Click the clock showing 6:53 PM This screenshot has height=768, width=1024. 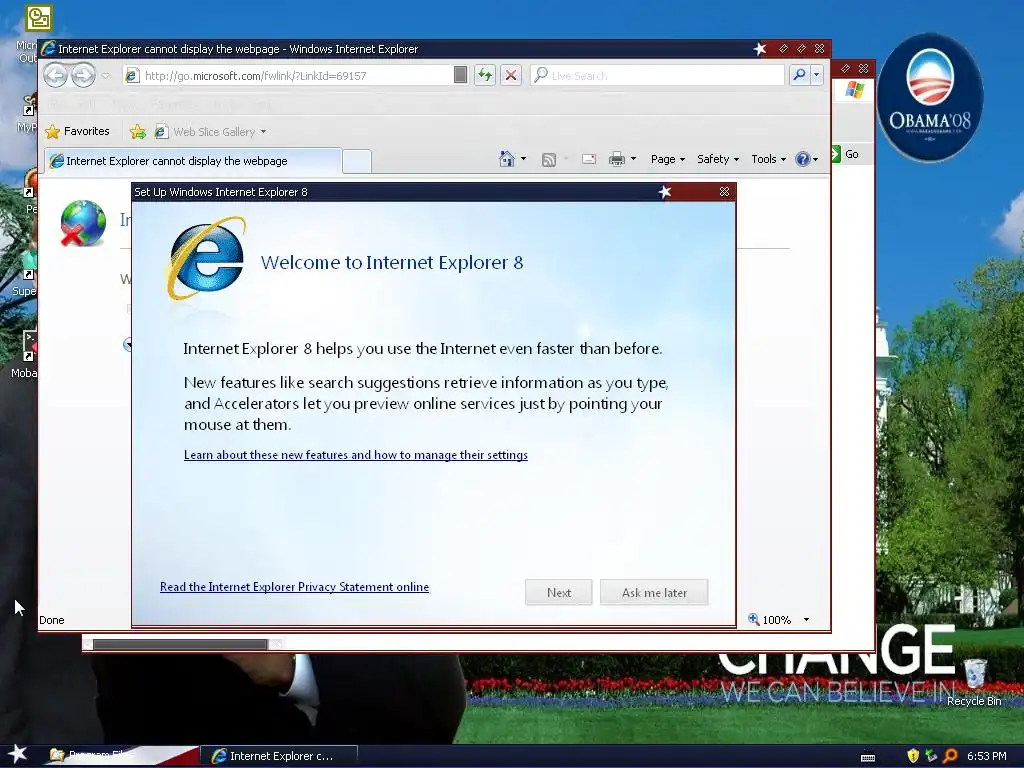point(987,756)
